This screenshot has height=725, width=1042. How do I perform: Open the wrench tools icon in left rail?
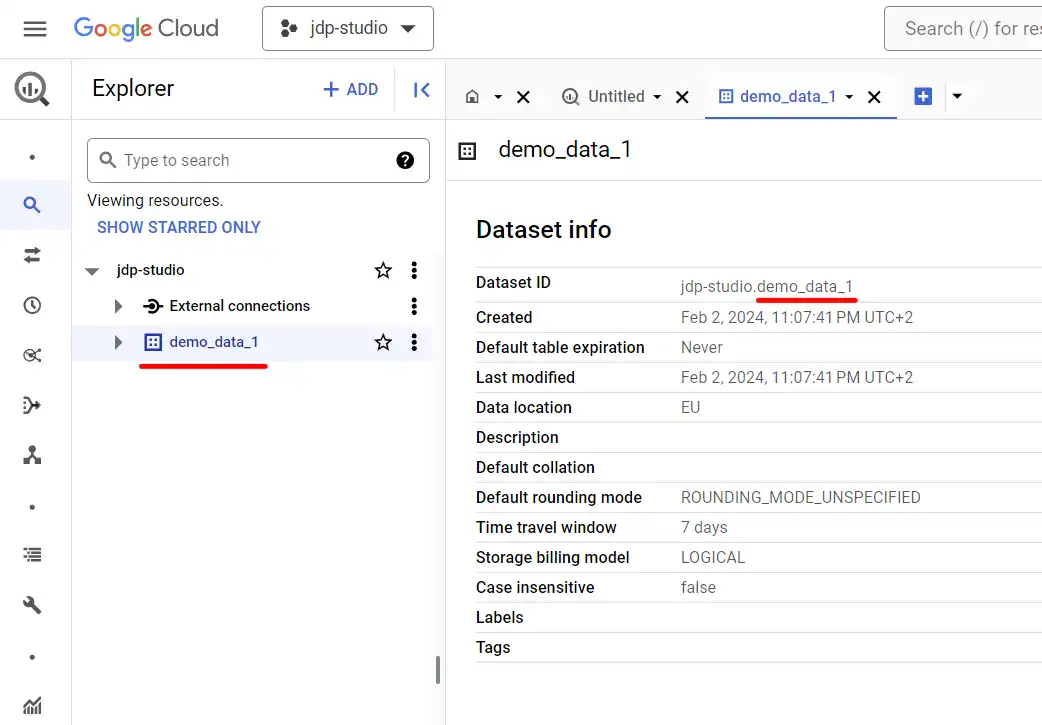pyautogui.click(x=32, y=605)
